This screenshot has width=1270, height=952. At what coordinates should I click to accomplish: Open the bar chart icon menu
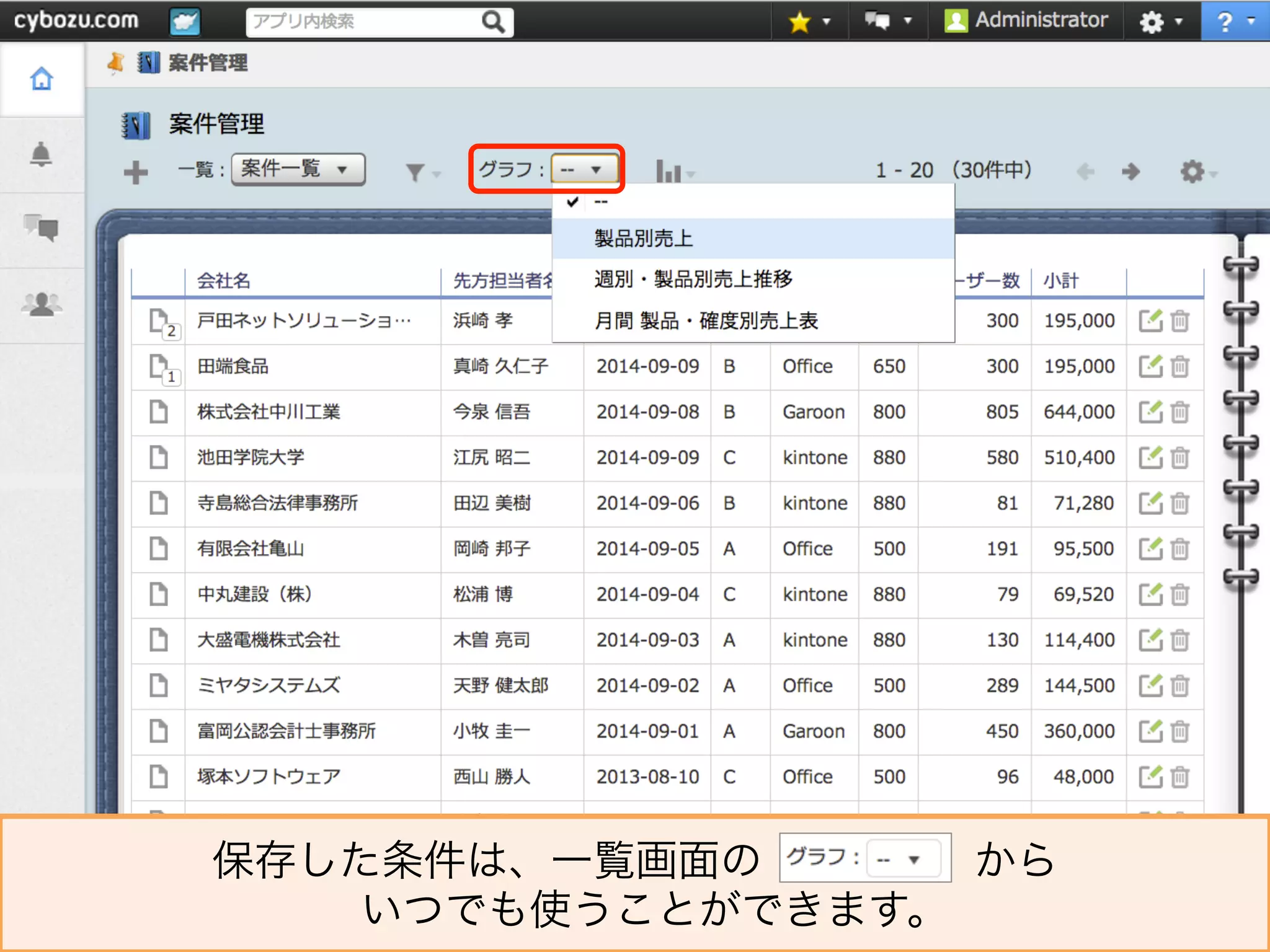point(675,172)
